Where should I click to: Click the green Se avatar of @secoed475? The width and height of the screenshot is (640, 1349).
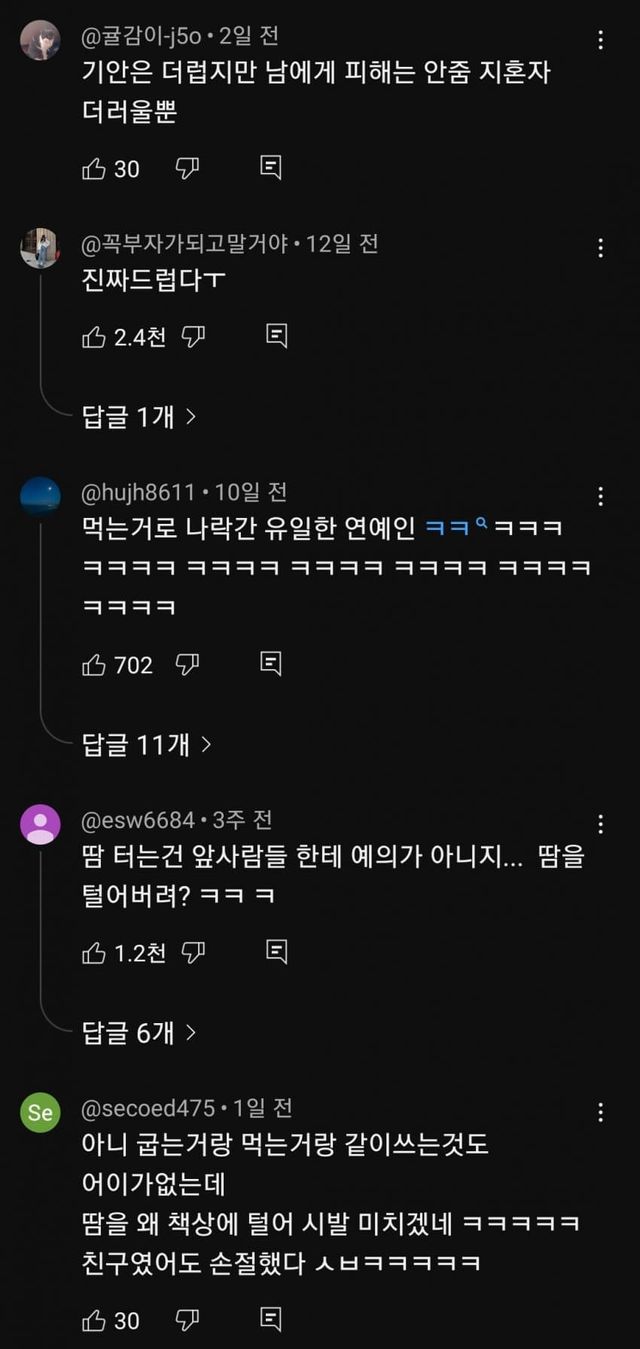(x=40, y=1113)
